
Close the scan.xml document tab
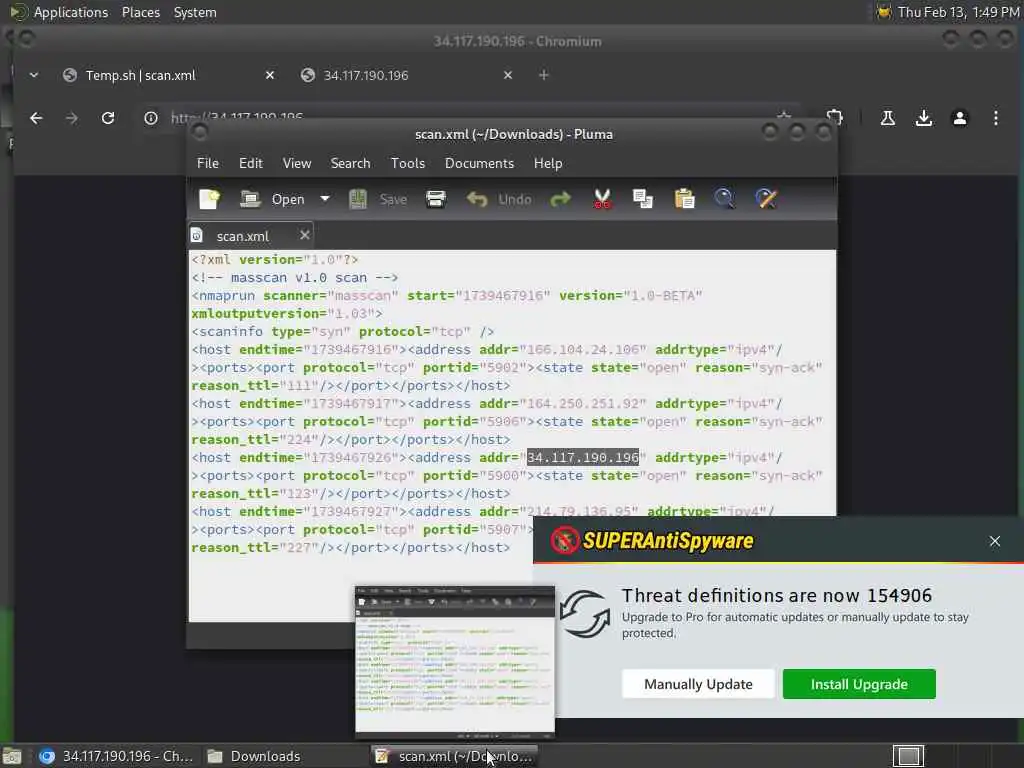(304, 235)
